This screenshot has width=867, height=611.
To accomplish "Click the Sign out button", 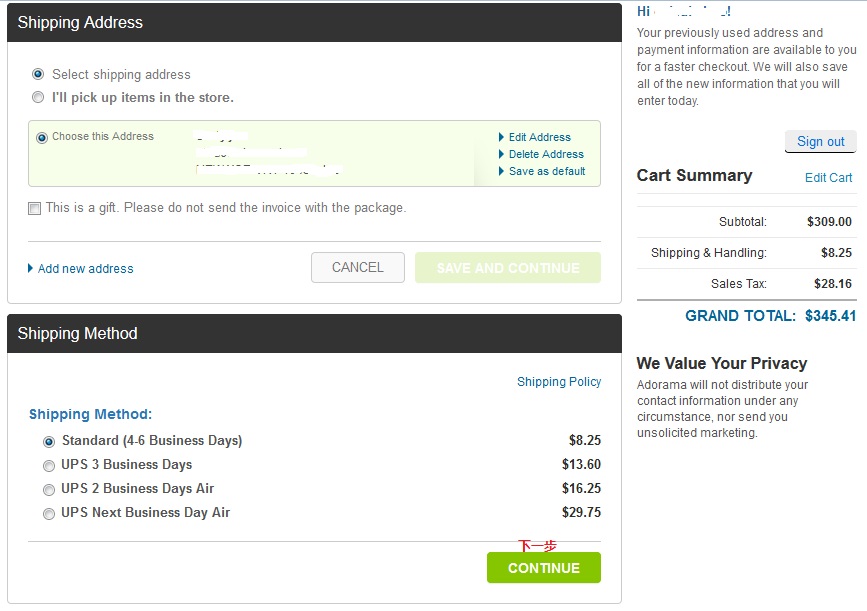I will point(820,142).
